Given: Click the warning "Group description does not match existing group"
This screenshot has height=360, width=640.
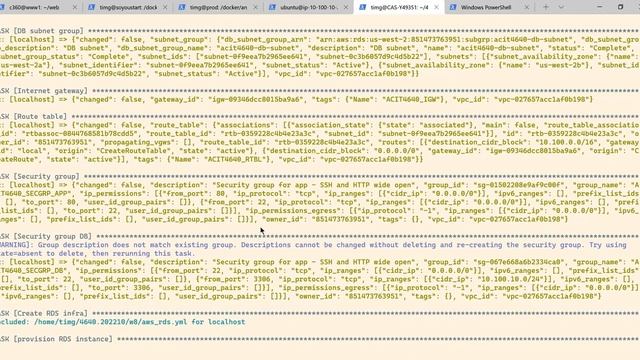Looking at the screenshot, I should click(x=135, y=245).
